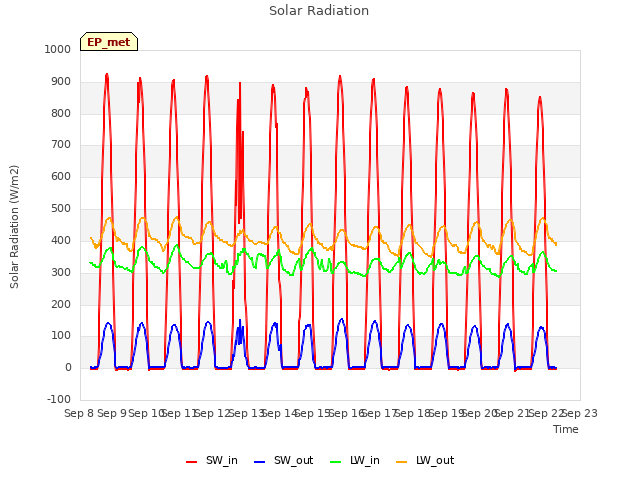Image resolution: width=640 pixels, height=480 pixels.
Task: Click the 400 y-axis tick label
Action: (61, 240)
